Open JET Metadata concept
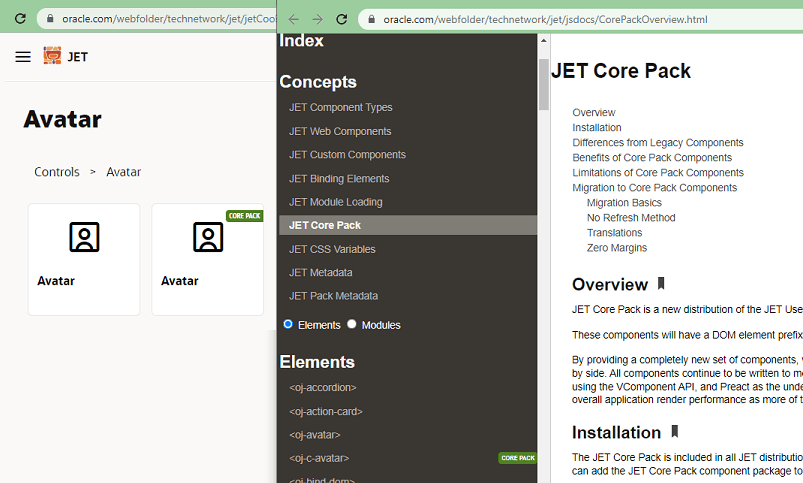803x483 pixels. (x=321, y=272)
